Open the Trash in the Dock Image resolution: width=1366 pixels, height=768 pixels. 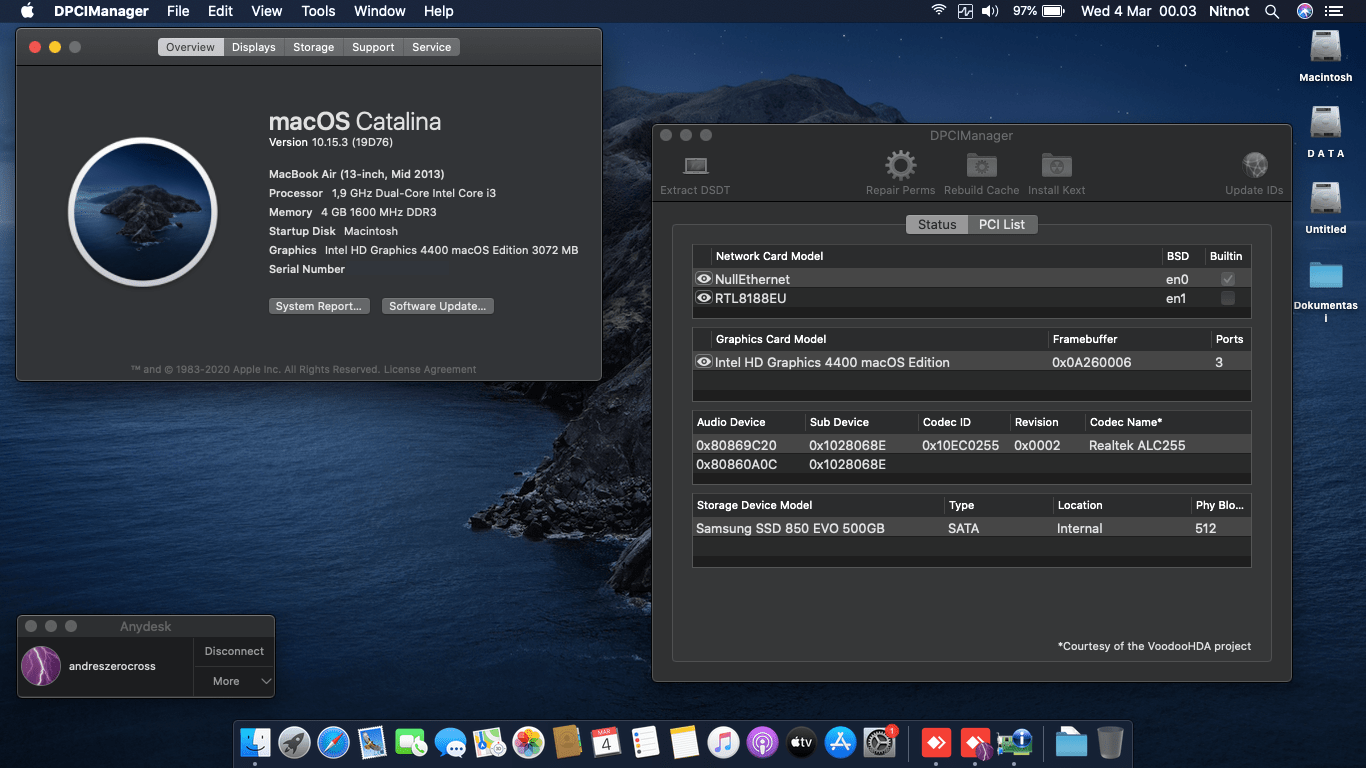click(x=1110, y=742)
